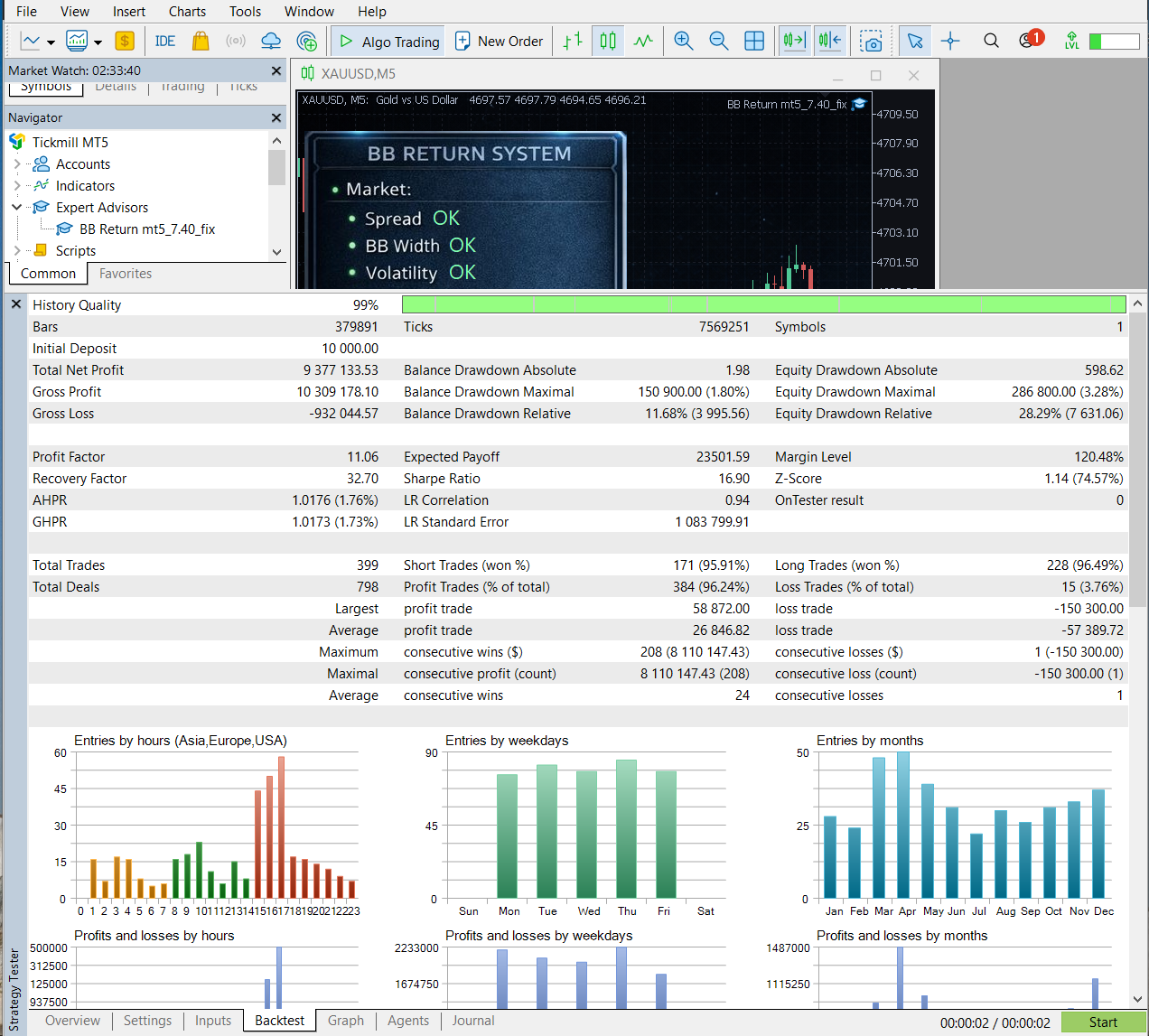Screen dimensions: 1149x1036
Task: Start the backtest with Start button
Action: 1103,1022
